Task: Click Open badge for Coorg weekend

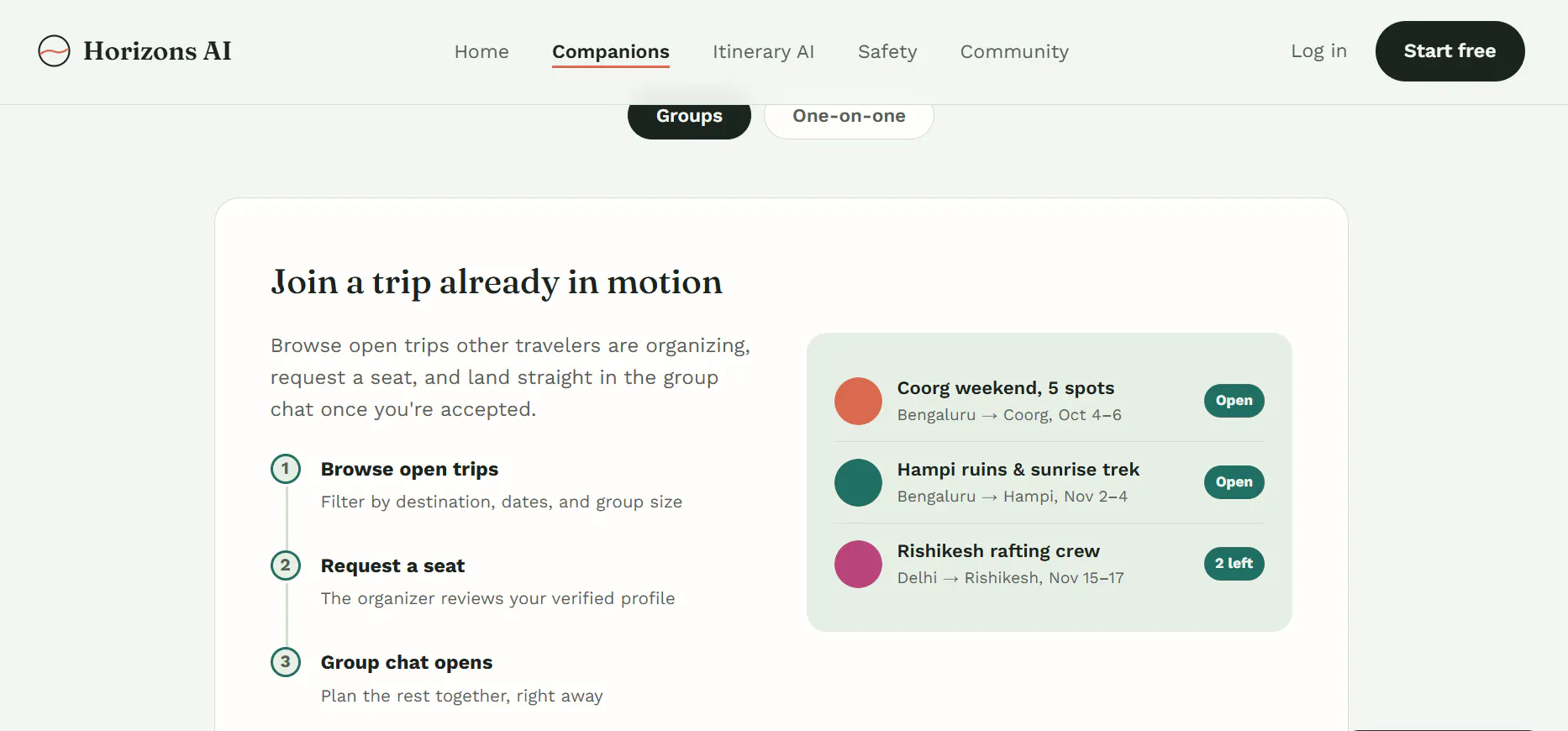Action: [x=1234, y=401]
